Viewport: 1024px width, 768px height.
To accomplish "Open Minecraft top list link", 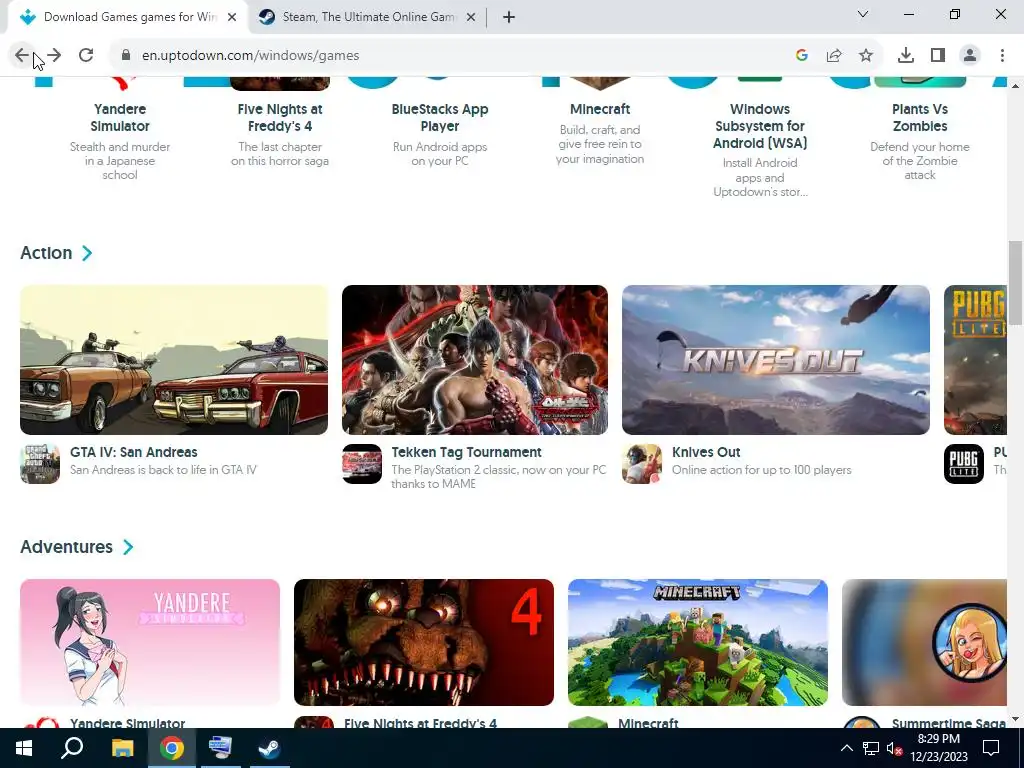I will pos(600,109).
